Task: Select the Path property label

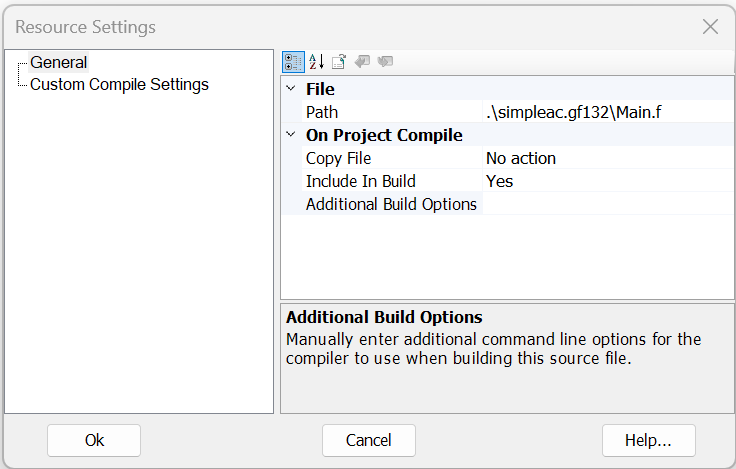Action: 322,112
